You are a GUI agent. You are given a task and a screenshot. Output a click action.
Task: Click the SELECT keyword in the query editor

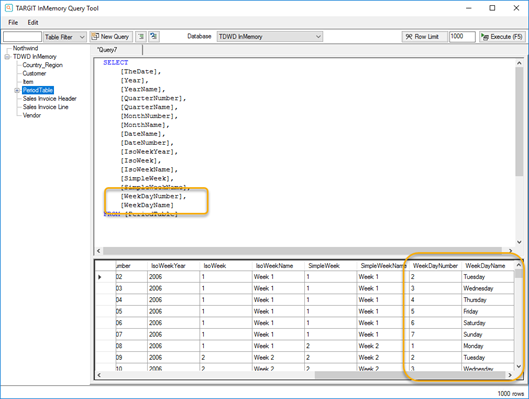pyautogui.click(x=116, y=63)
